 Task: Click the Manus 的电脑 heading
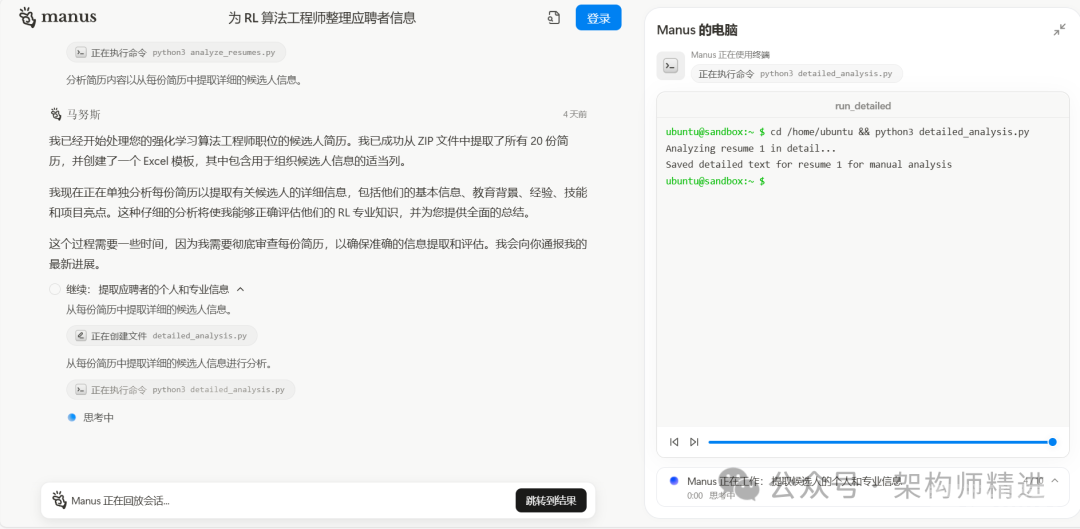[697, 30]
